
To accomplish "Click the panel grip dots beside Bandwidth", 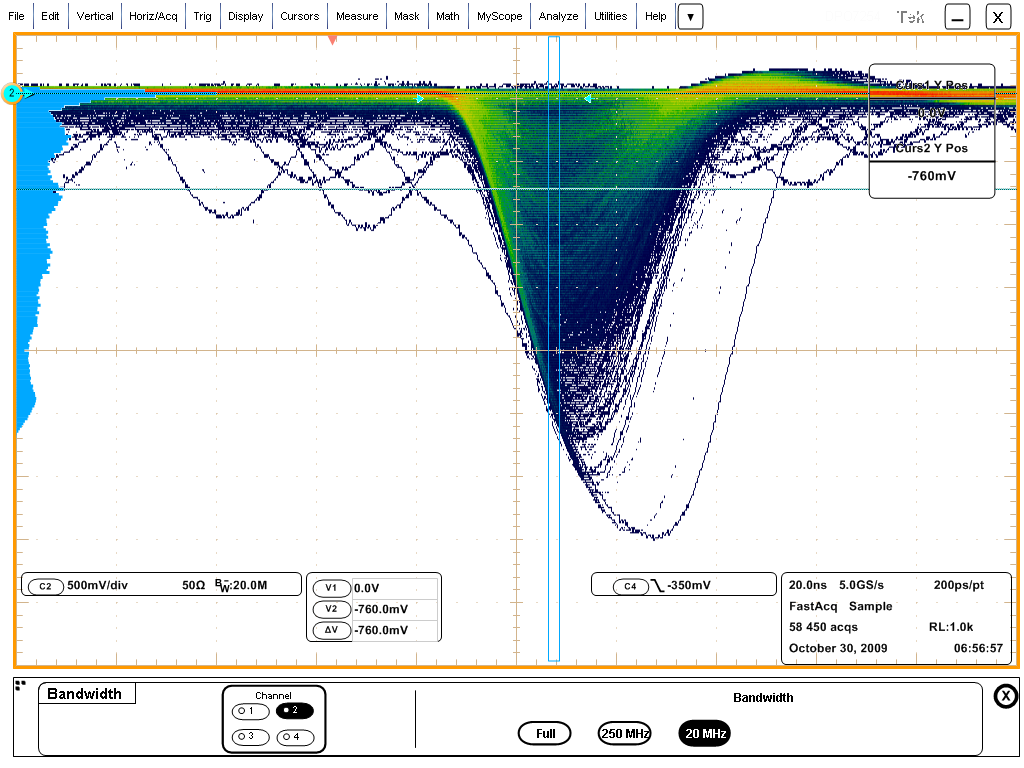I will (20, 685).
